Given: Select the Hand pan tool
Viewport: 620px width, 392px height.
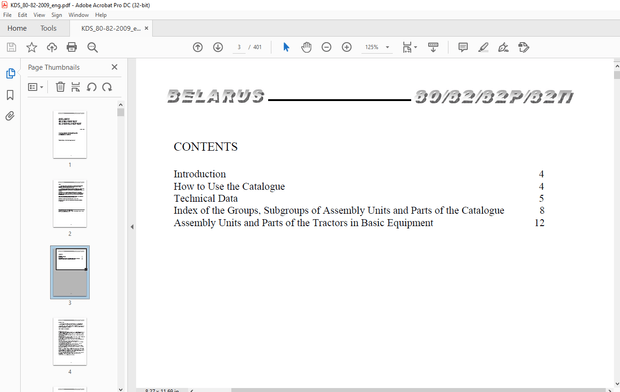Looking at the screenshot, I should 306,47.
